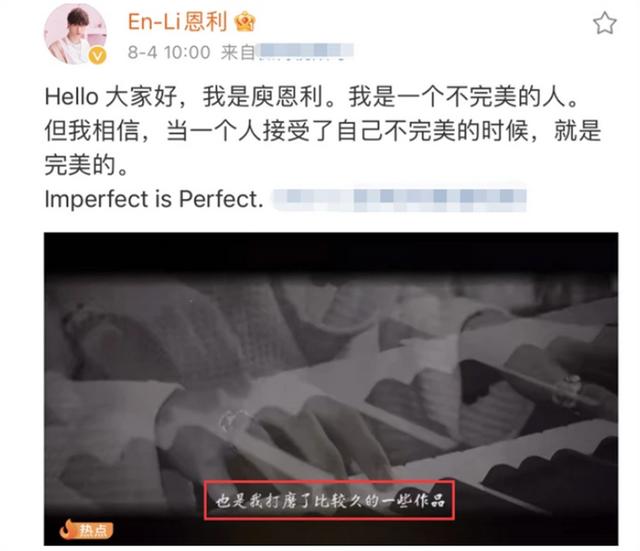Click the 8-4 10:00 post timestamp
Viewport: 640px width, 551px height.
tap(169, 52)
